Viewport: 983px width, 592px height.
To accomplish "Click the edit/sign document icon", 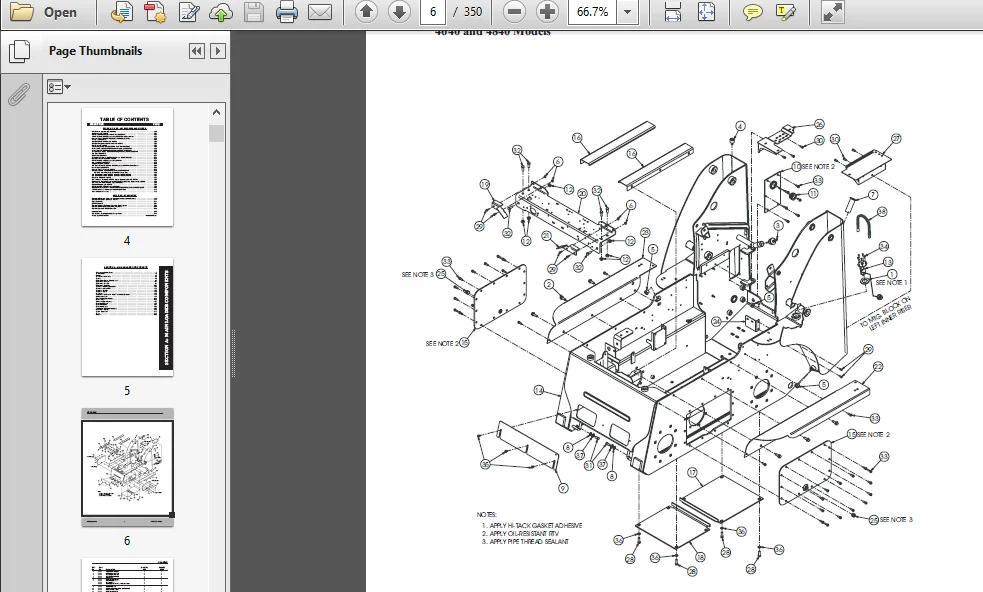I will coord(188,12).
